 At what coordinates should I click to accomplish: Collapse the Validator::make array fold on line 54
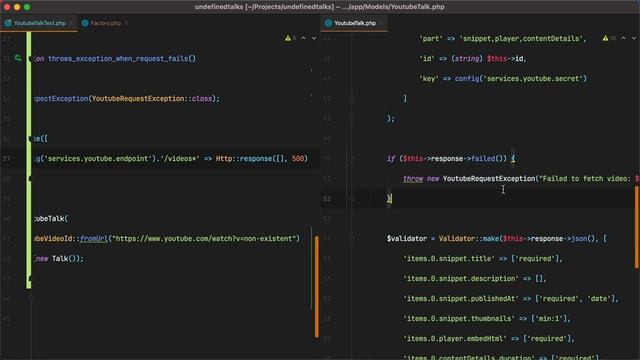(x=351, y=238)
